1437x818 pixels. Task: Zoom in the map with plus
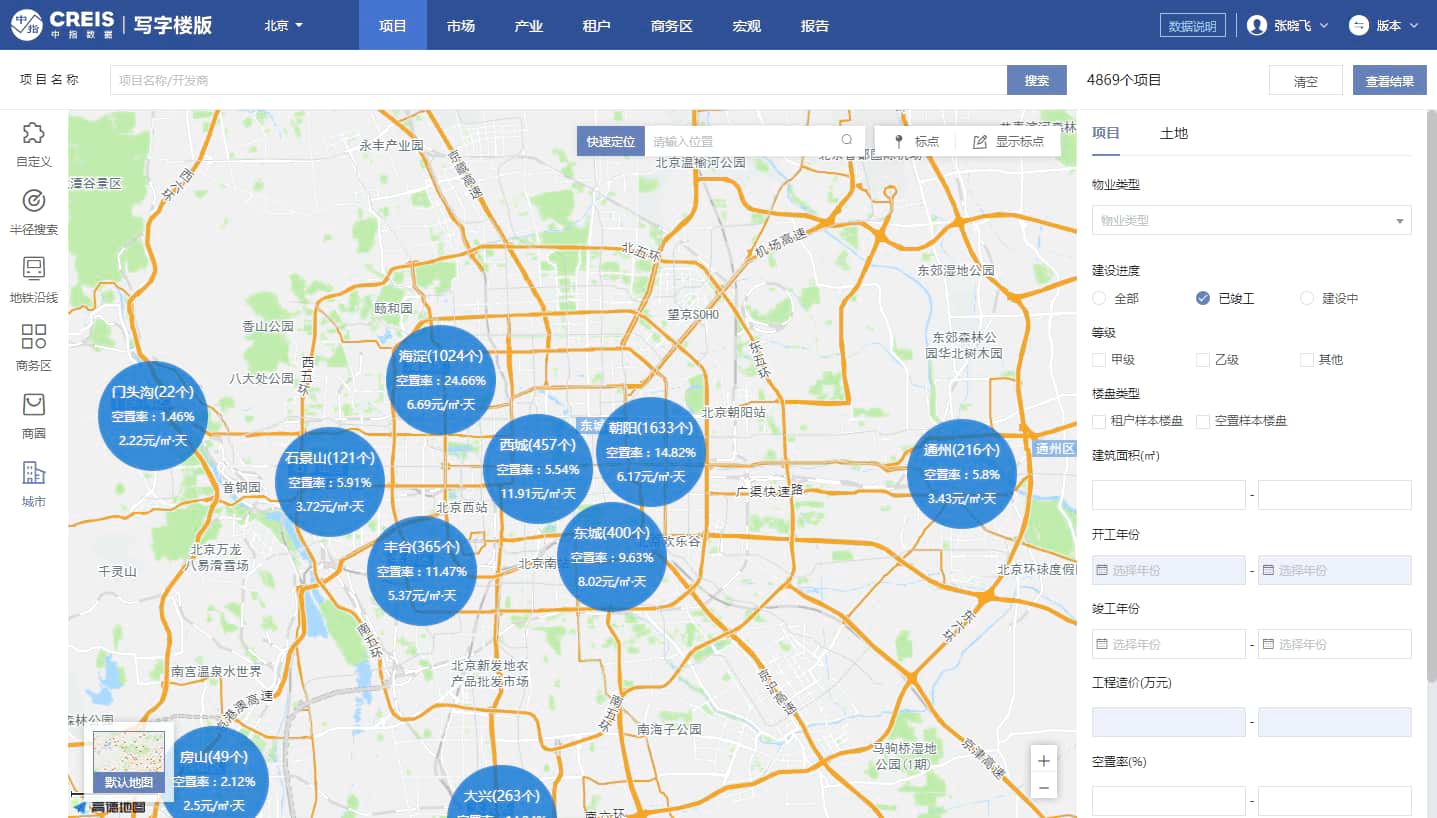point(1044,761)
